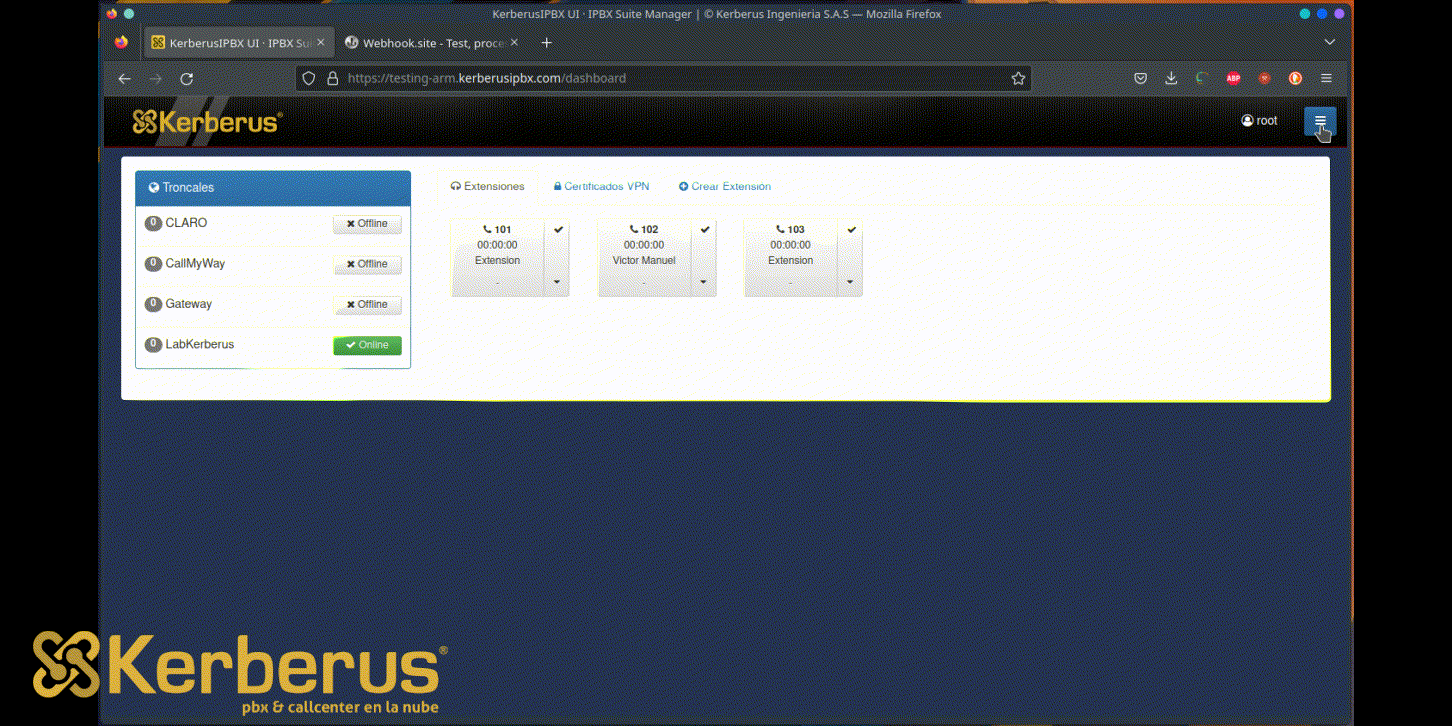
Task: Expand dropdown arrow on extension 103
Action: pos(850,282)
